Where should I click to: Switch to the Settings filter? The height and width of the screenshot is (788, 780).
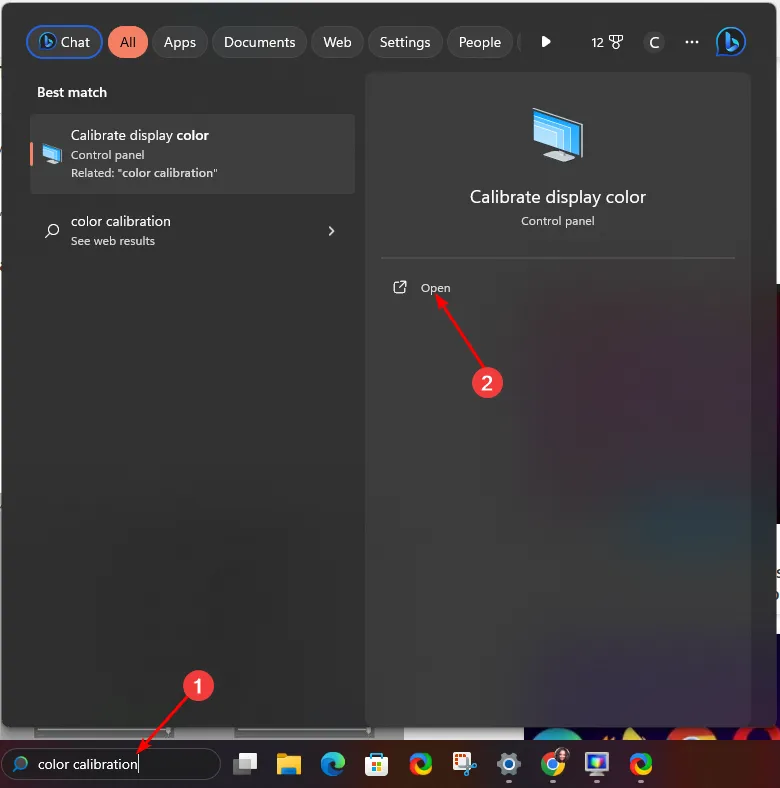pos(405,42)
